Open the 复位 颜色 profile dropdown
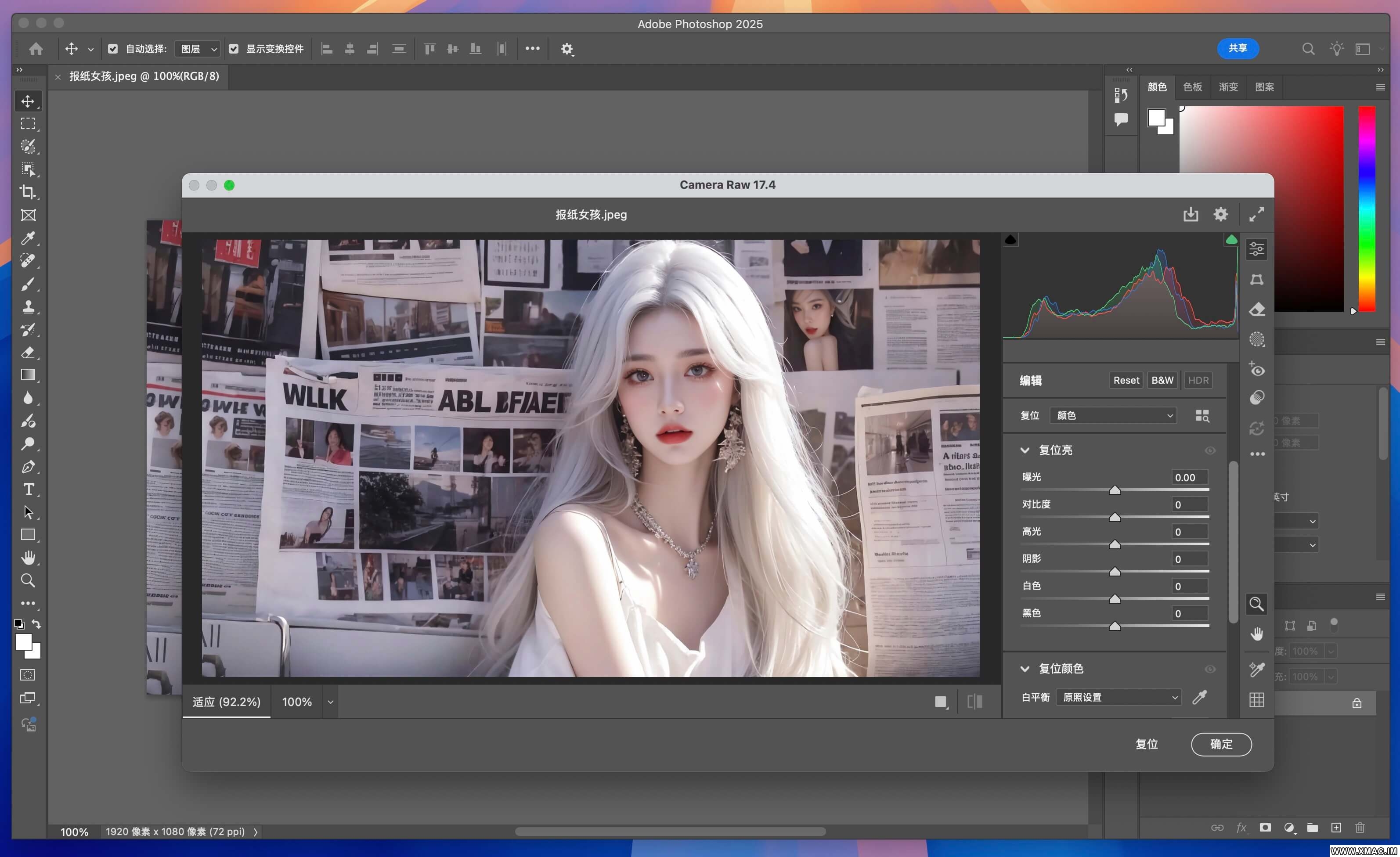The width and height of the screenshot is (1400, 857). (x=1113, y=415)
